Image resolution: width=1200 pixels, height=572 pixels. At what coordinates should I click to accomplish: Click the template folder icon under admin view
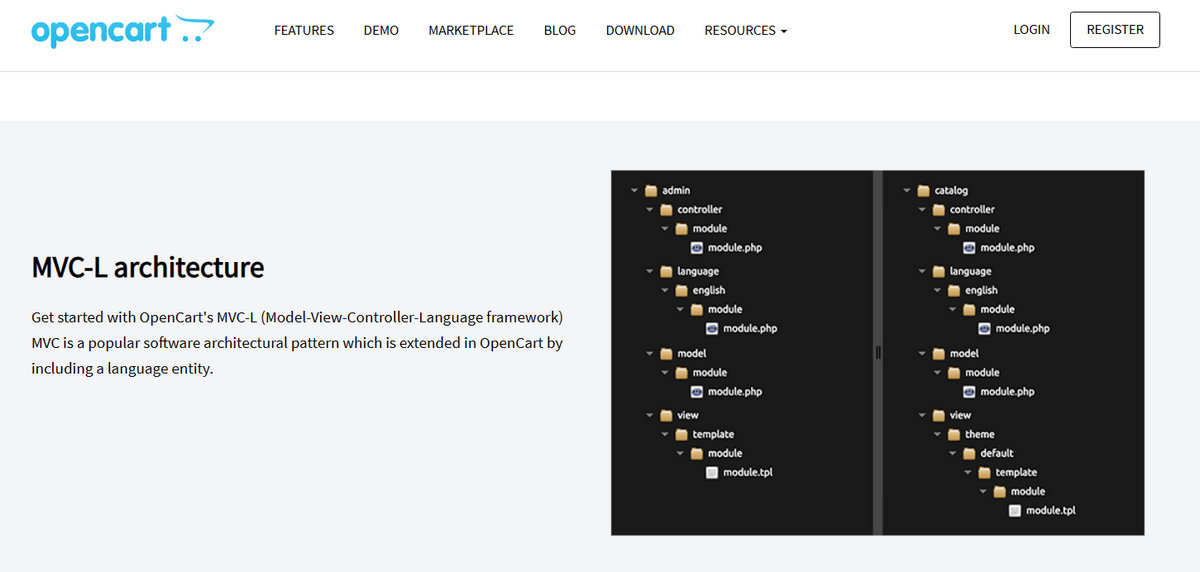pos(682,434)
